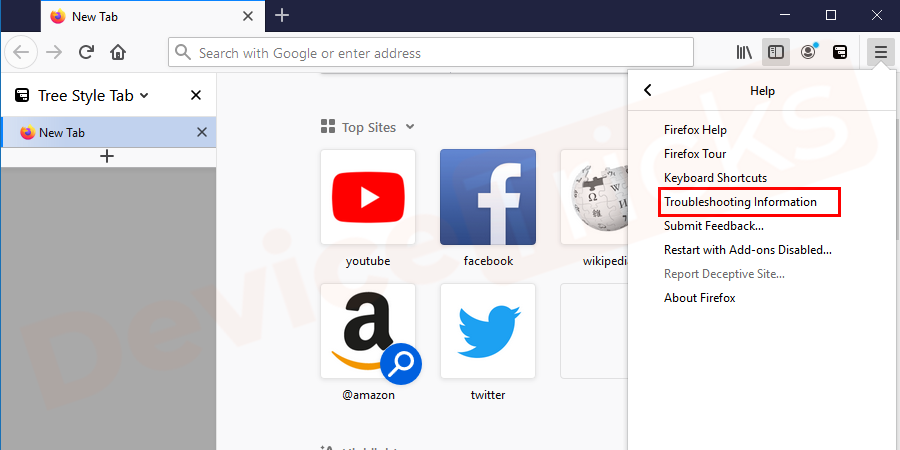Expand the Tree Style Tab sidebar switcher dropdown
Screen dimensions: 900x450
pos(144,95)
